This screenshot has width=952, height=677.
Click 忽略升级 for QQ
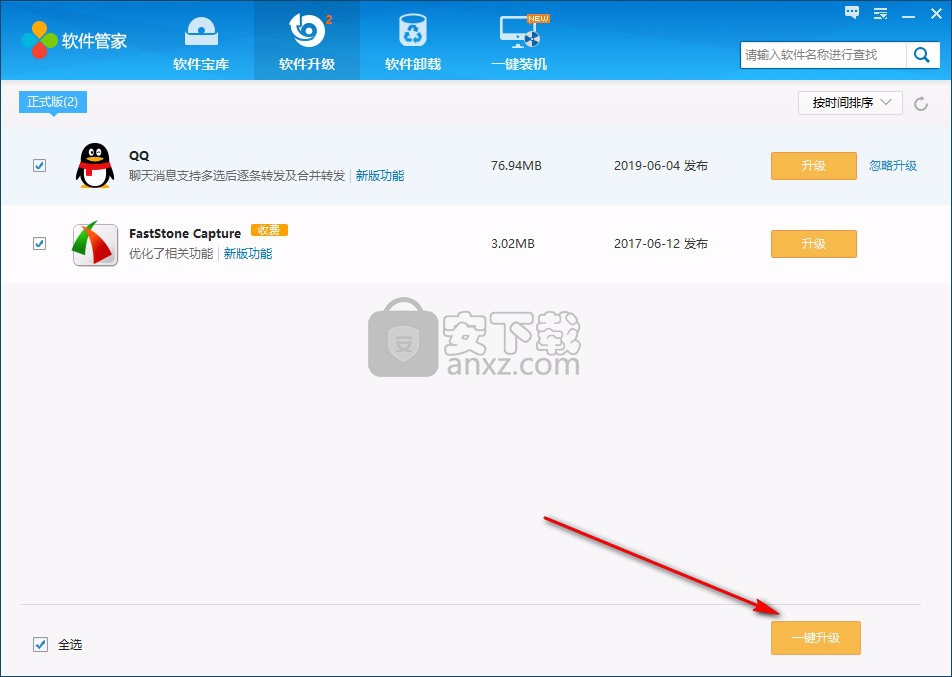pyautogui.click(x=892, y=166)
